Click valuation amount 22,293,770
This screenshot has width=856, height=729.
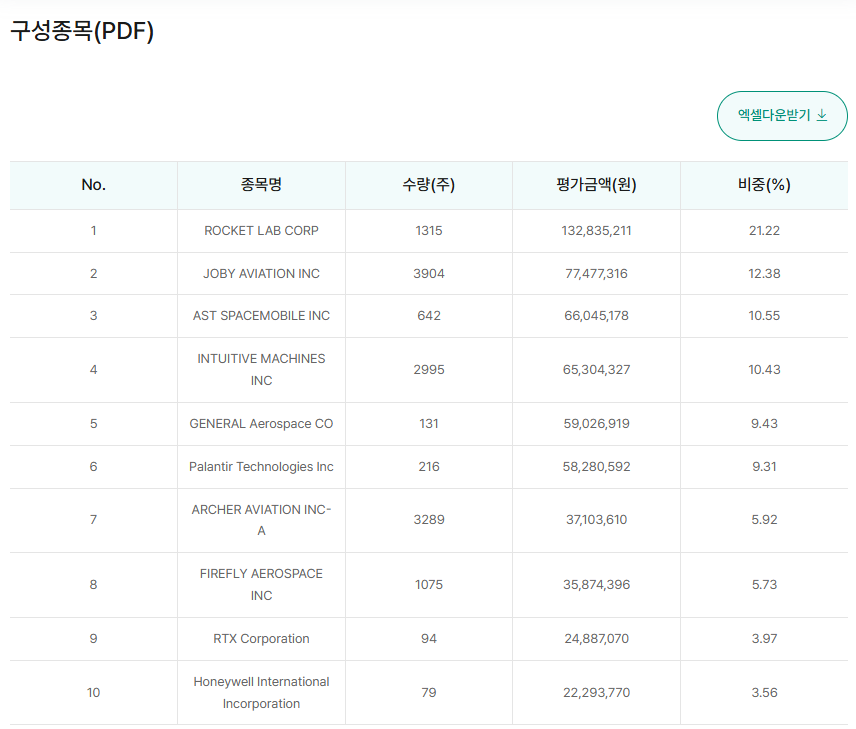coord(596,693)
